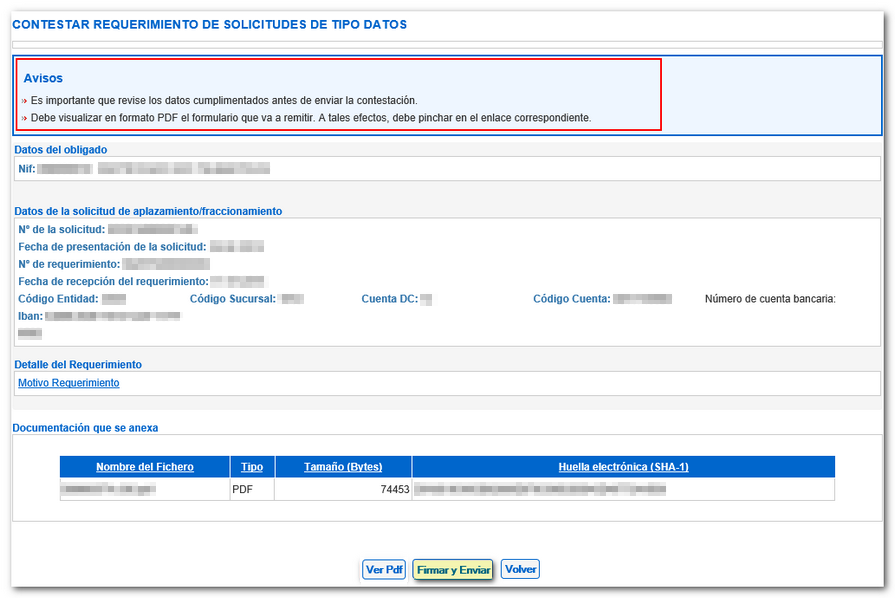Click the blurred SHA-1 hash value cell

[540, 490]
